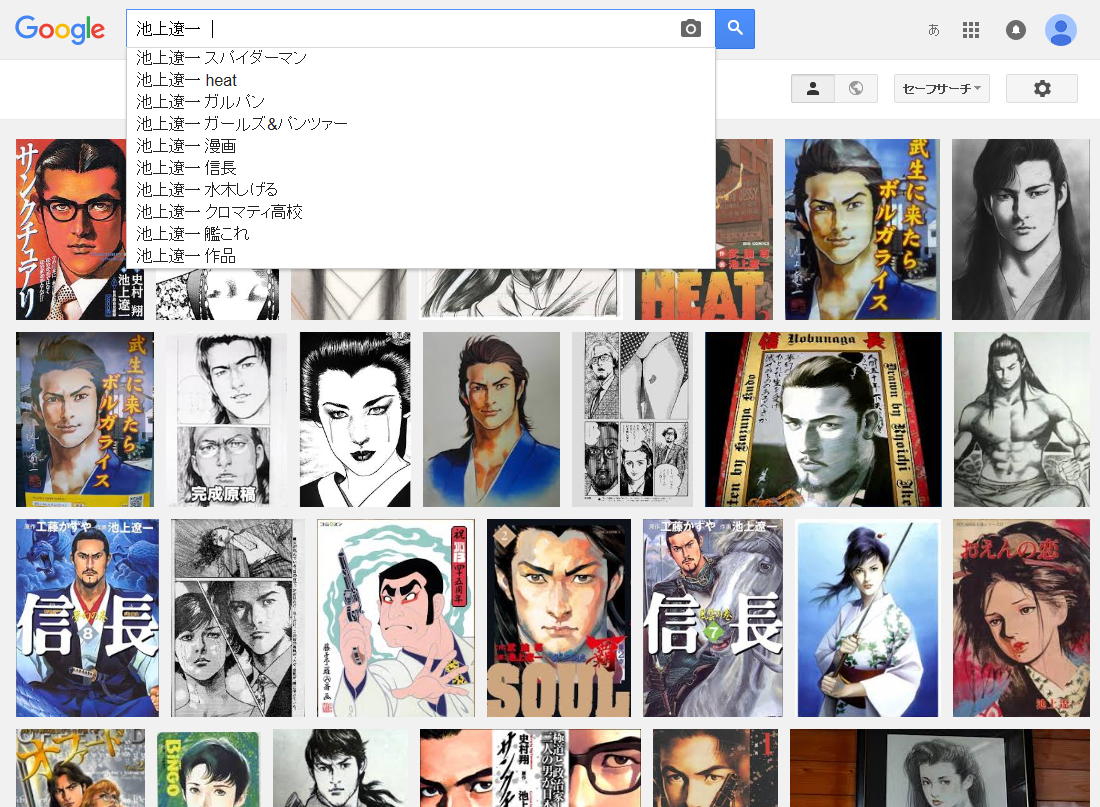
Task: Choose suggestion 池上遼一 艦これ
Action: pyautogui.click(x=421, y=234)
